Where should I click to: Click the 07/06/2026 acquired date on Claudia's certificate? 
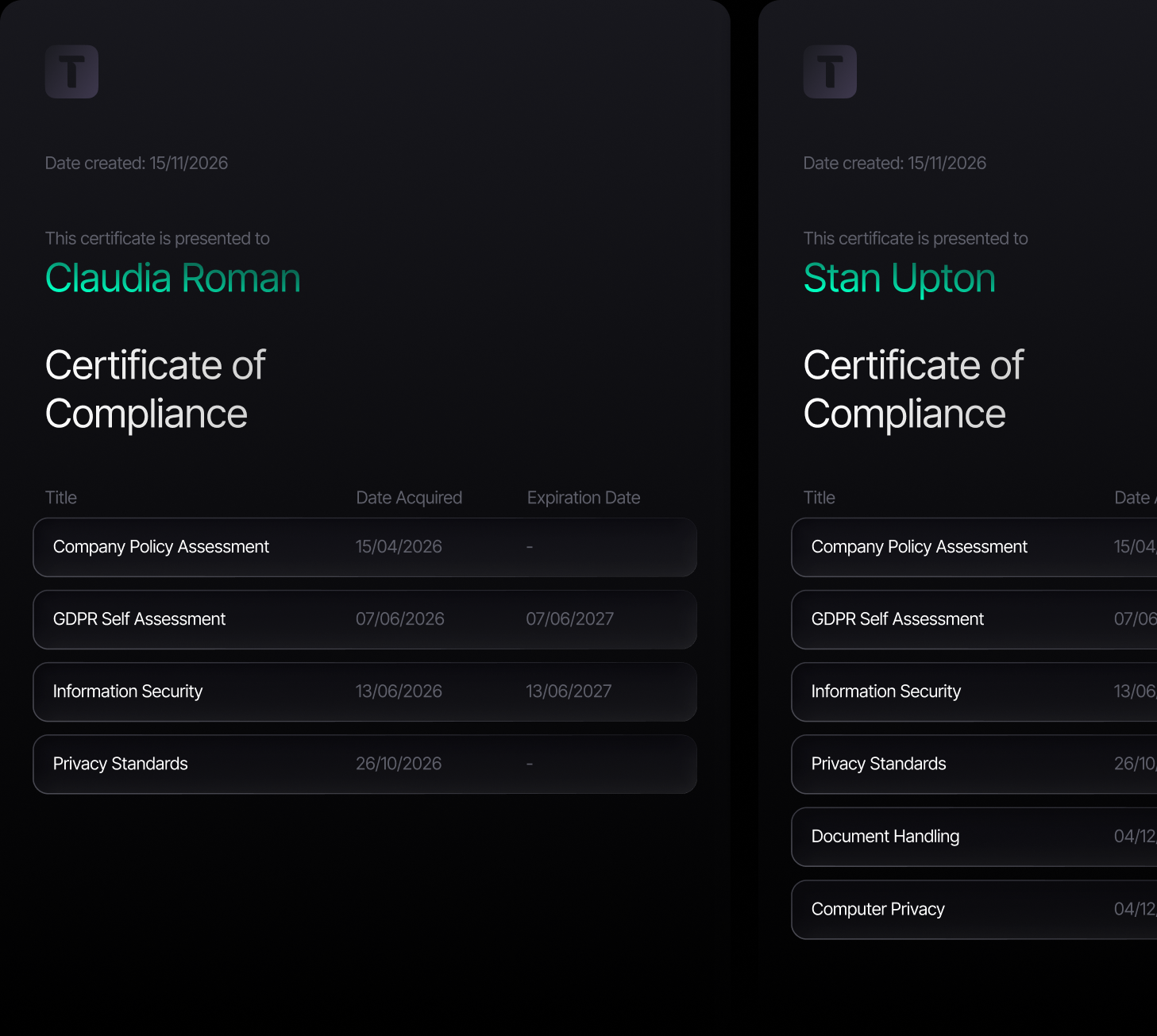click(399, 619)
